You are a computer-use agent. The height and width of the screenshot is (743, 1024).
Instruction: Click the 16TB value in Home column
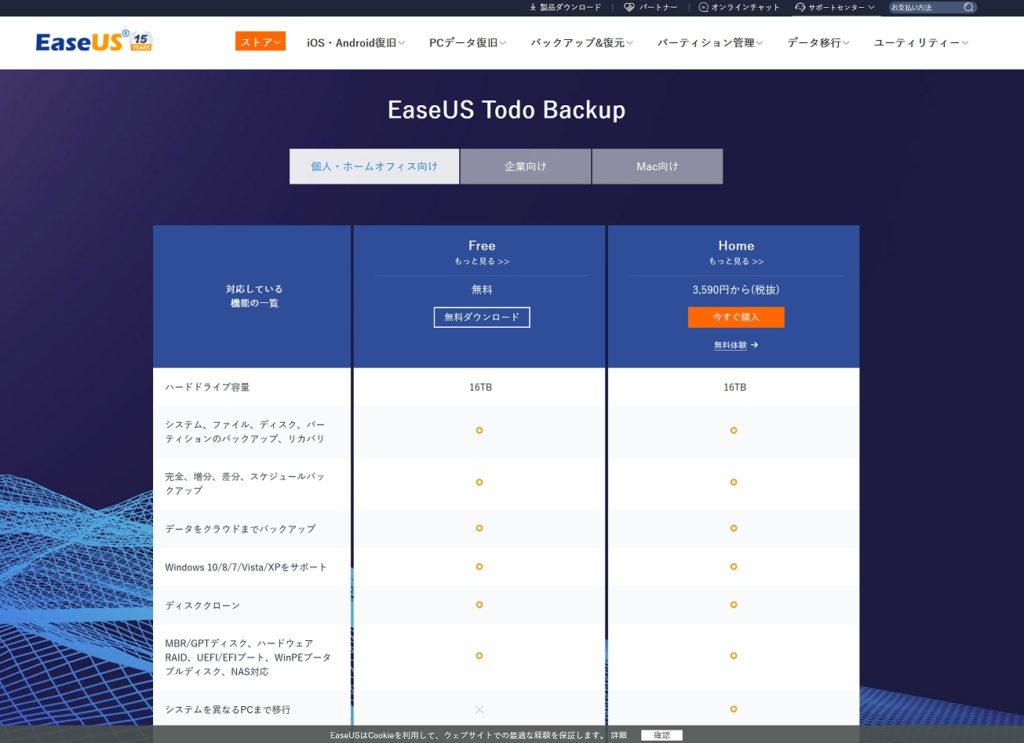click(735, 387)
